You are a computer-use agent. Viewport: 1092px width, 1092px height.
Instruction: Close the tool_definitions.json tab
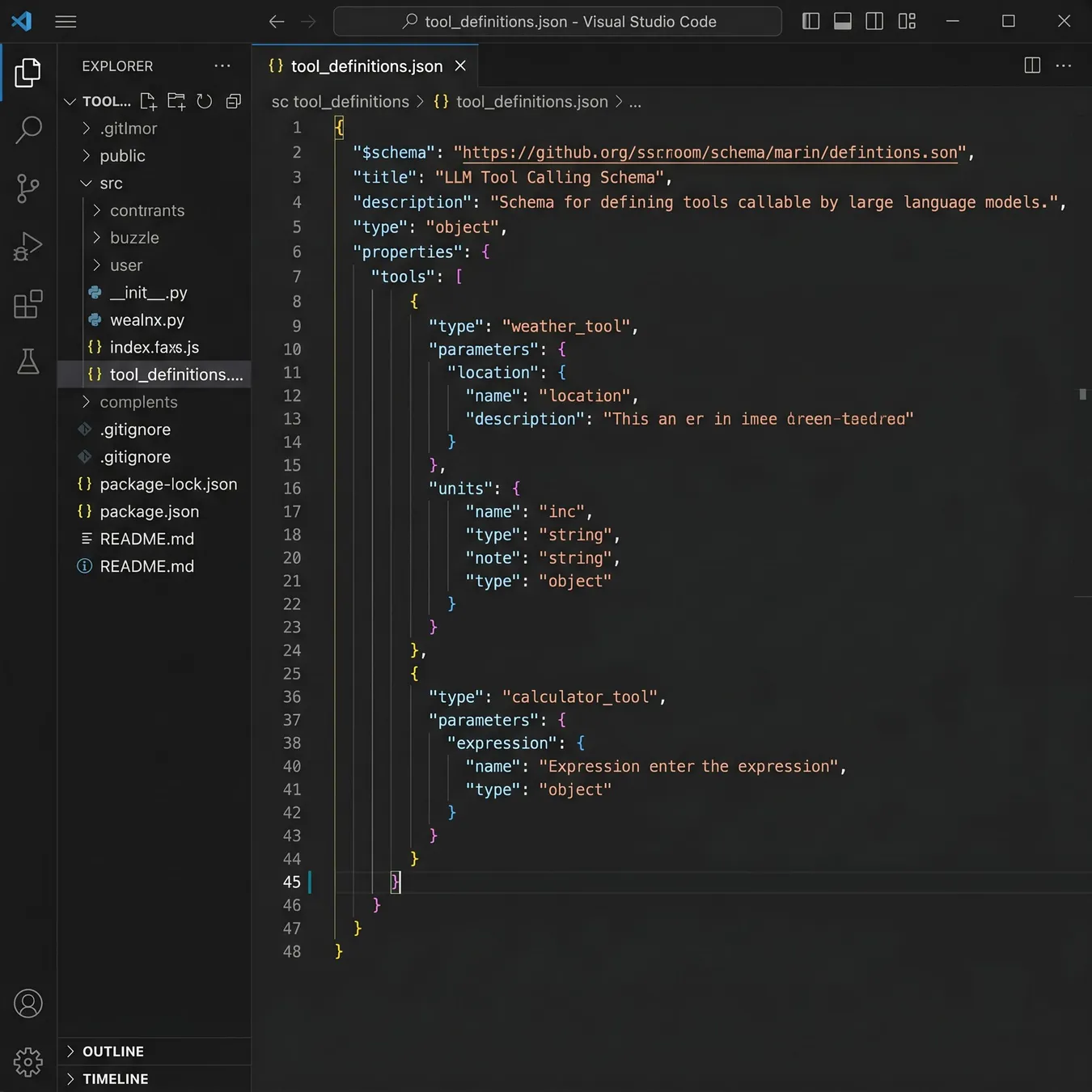pyautogui.click(x=460, y=66)
